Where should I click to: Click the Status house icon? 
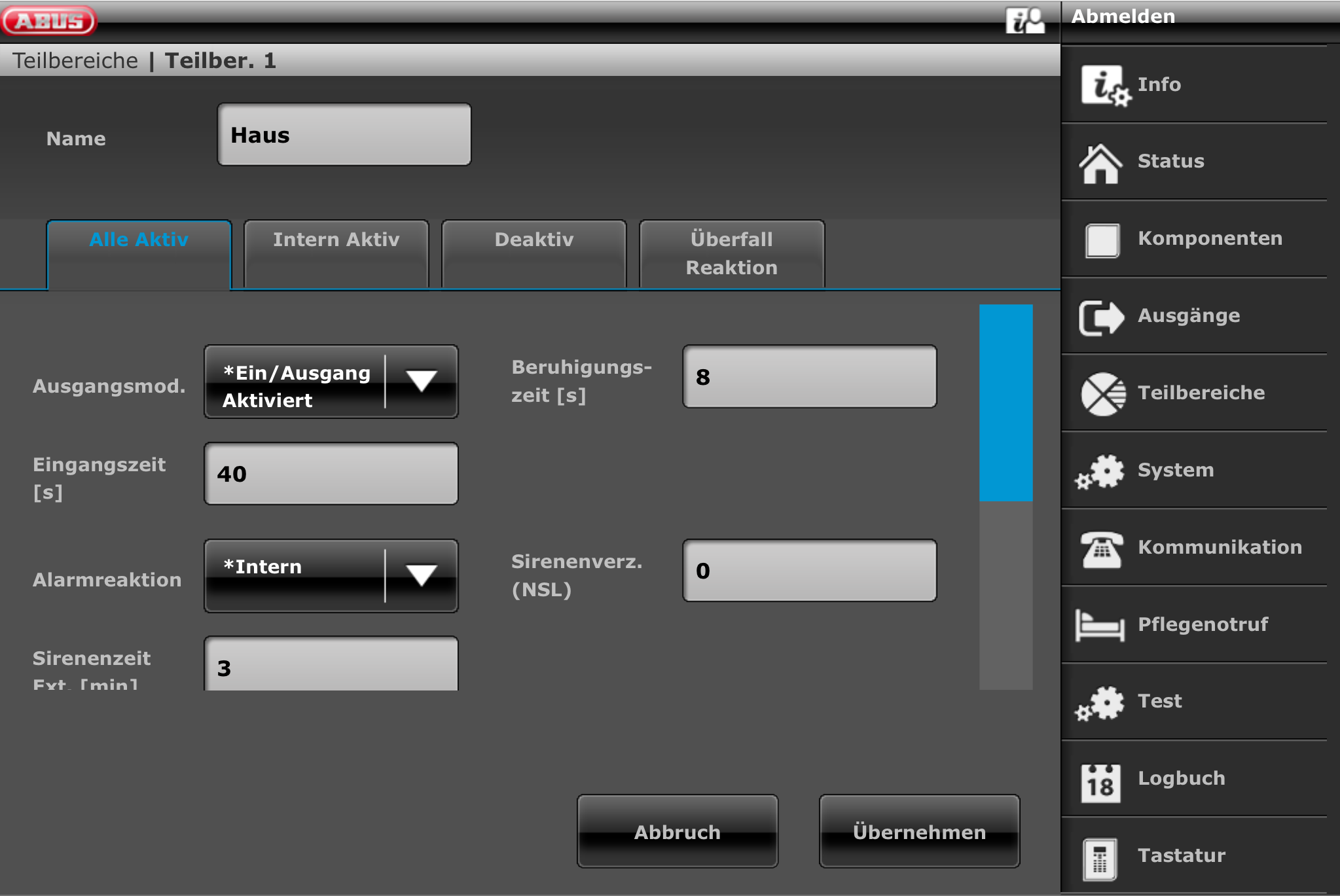tap(1101, 164)
